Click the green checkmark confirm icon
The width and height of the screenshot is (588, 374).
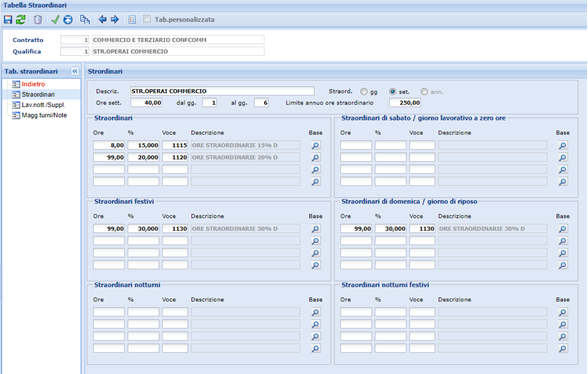[x=55, y=20]
